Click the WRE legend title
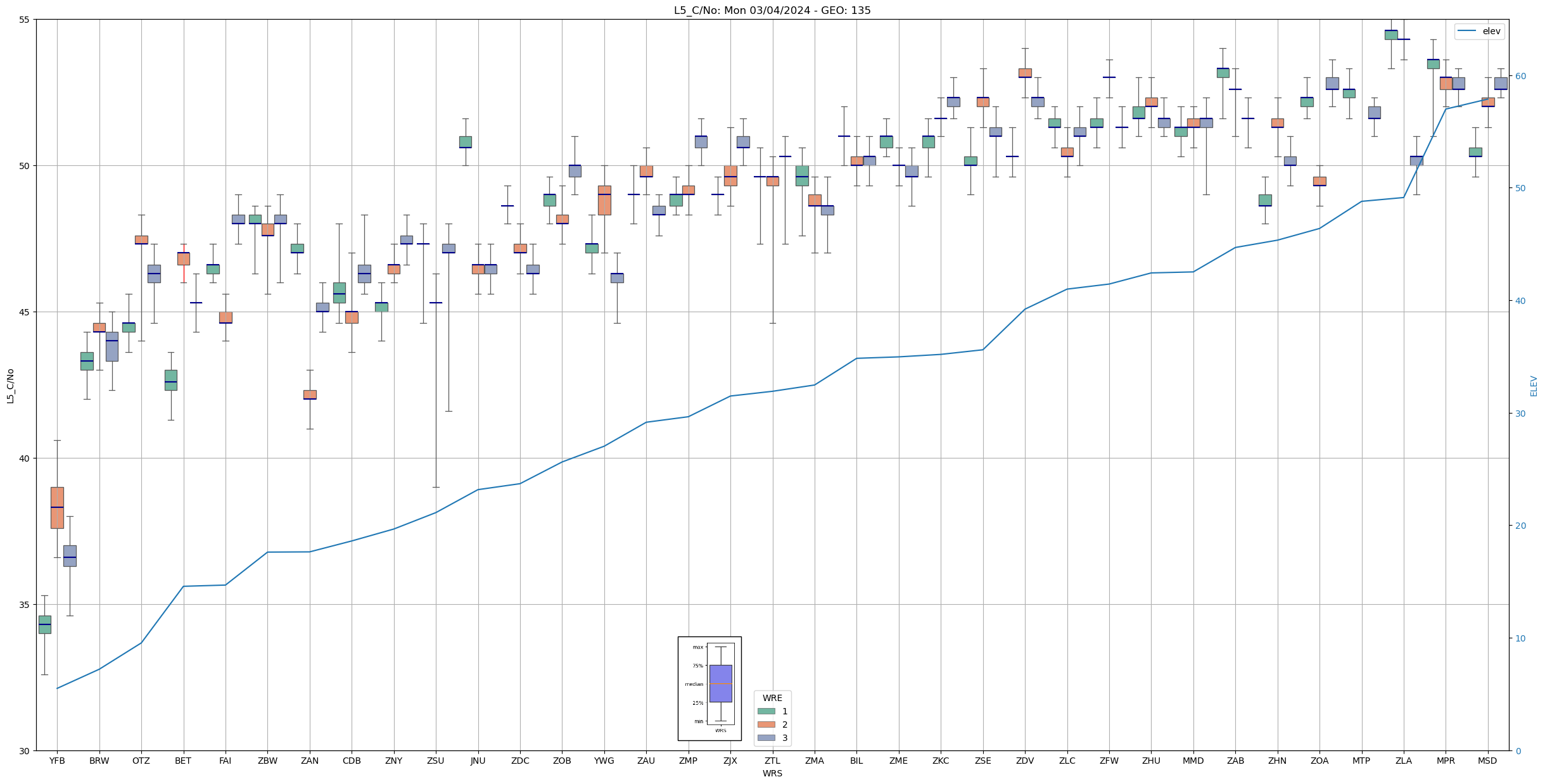1545x784 pixels. tap(772, 698)
